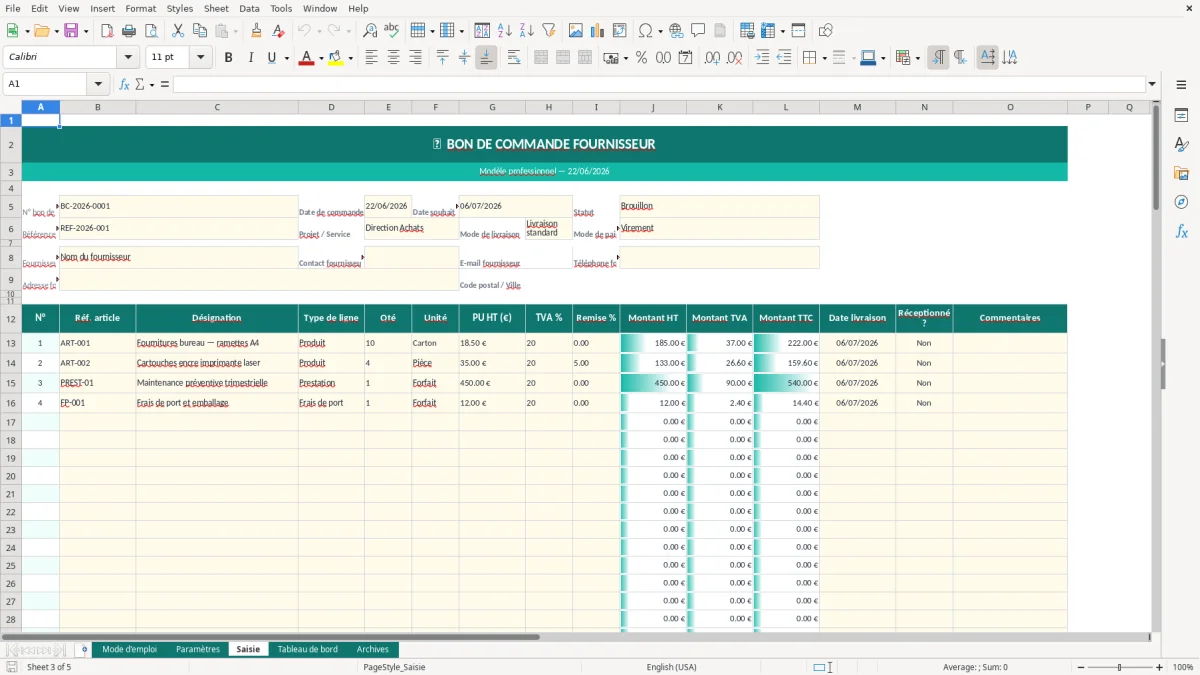1200x675 pixels.
Task: Click the status bar zoom in plus
Action: pos(1160,667)
